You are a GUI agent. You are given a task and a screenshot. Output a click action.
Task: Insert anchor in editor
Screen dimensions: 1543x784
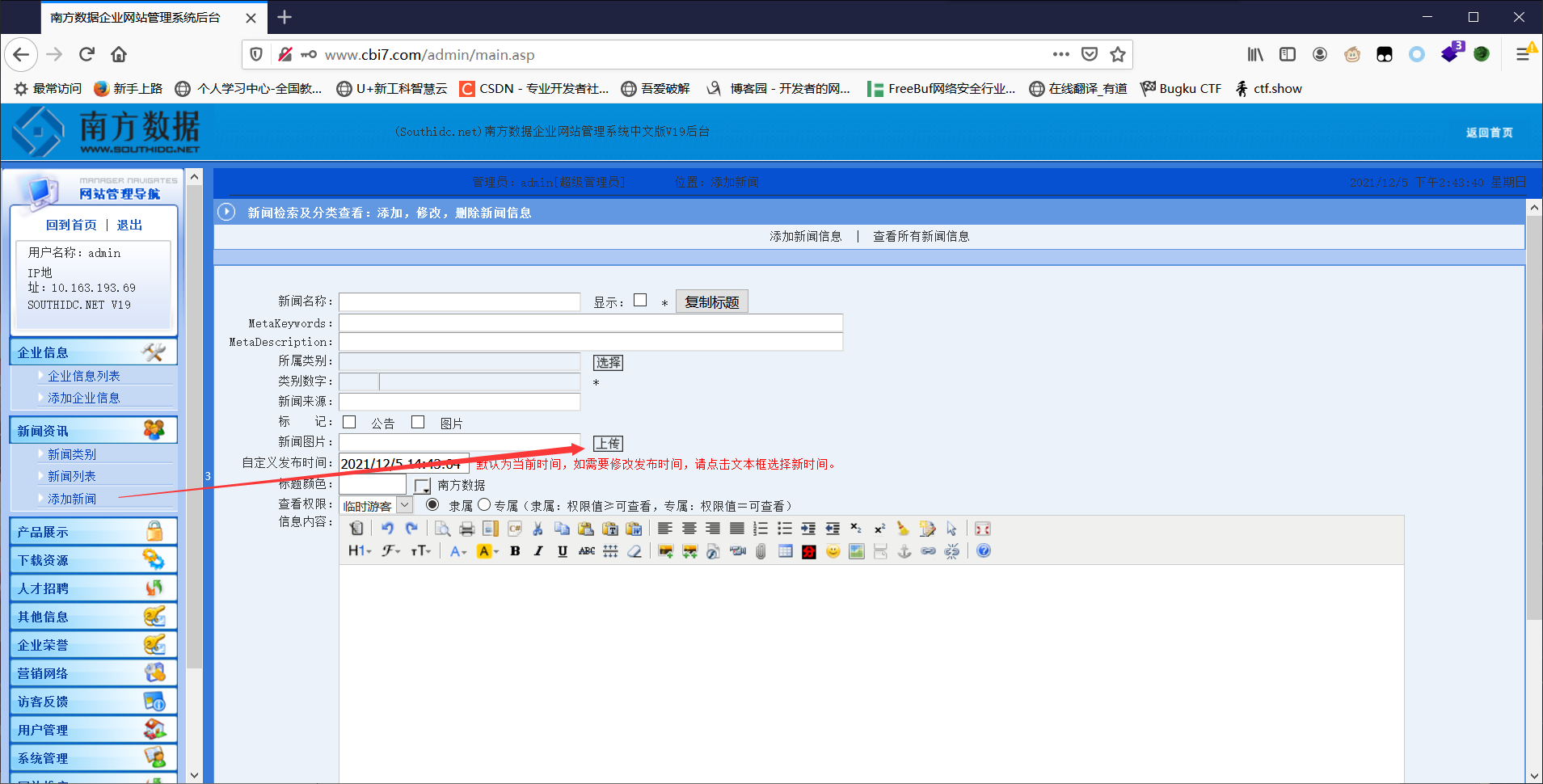coord(904,551)
